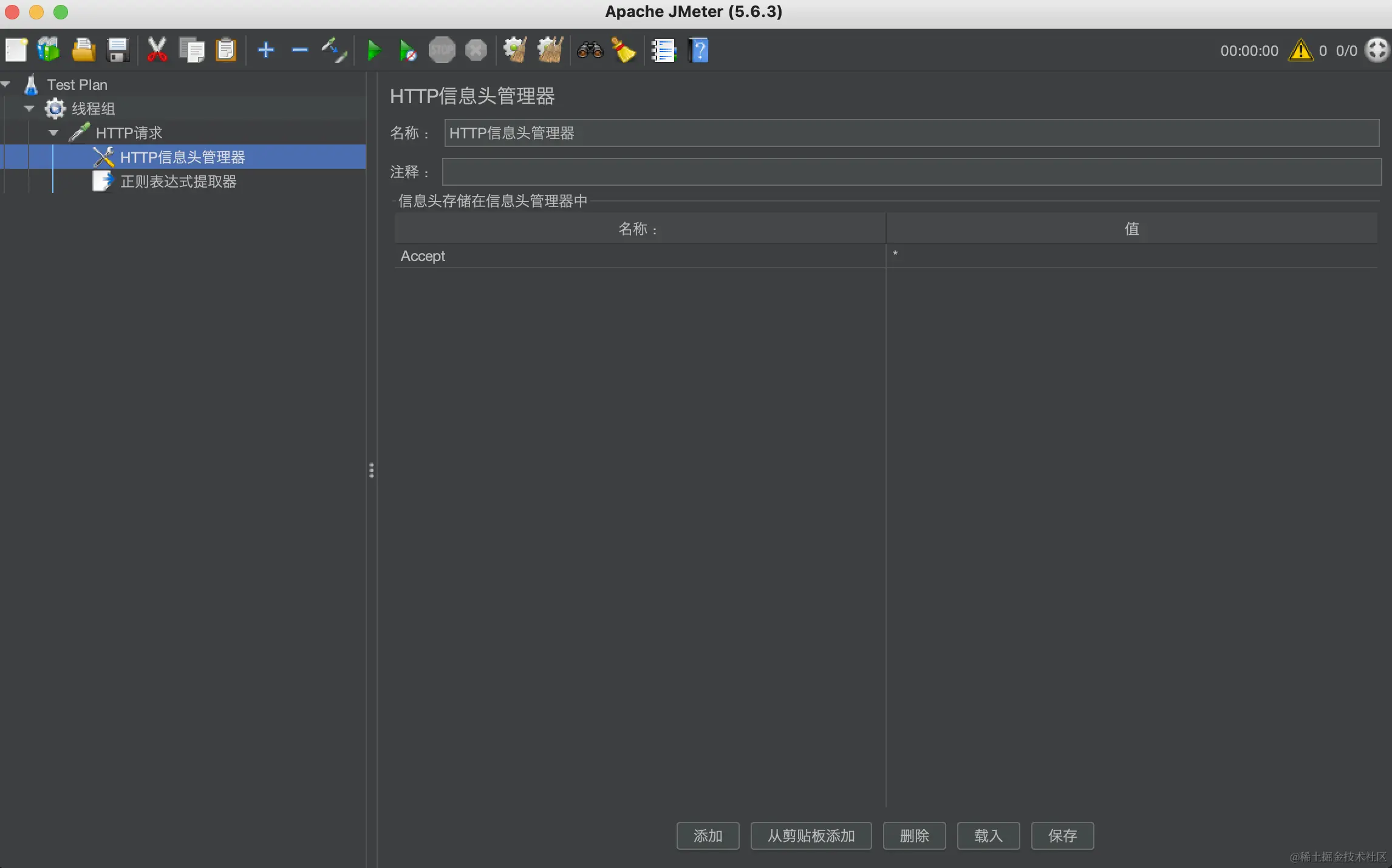Image resolution: width=1392 pixels, height=868 pixels.
Task: Start test with green play arrow
Action: click(374, 50)
